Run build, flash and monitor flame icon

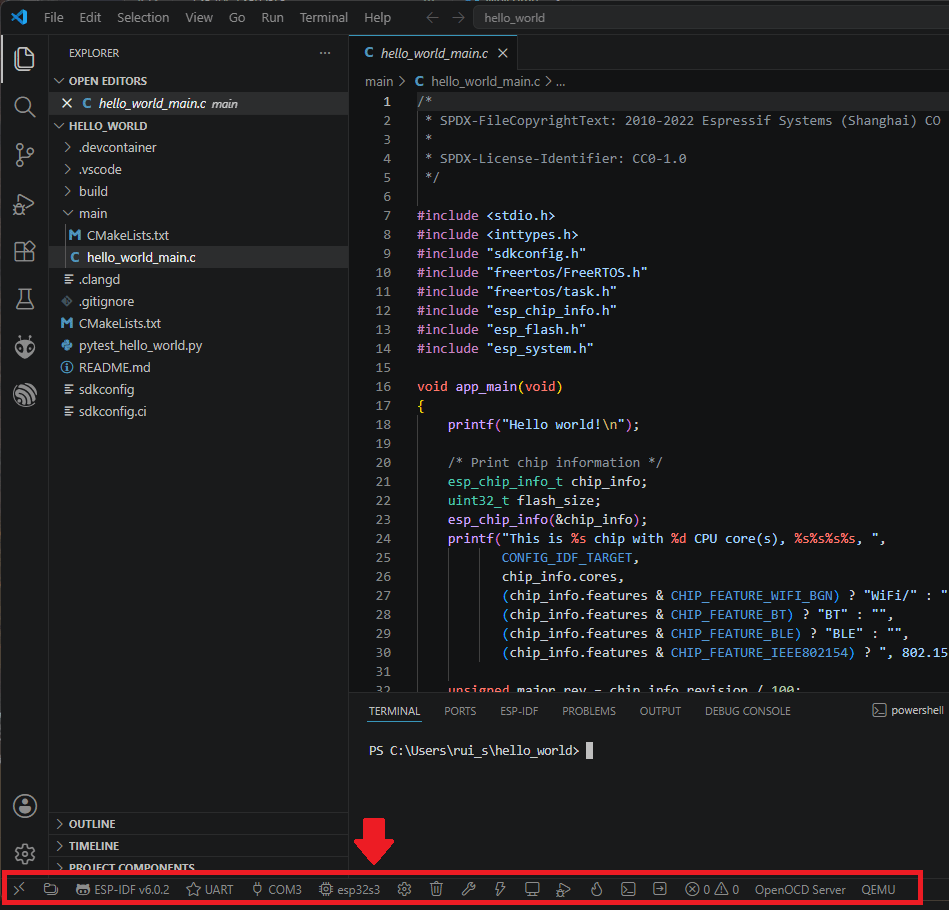click(596, 889)
